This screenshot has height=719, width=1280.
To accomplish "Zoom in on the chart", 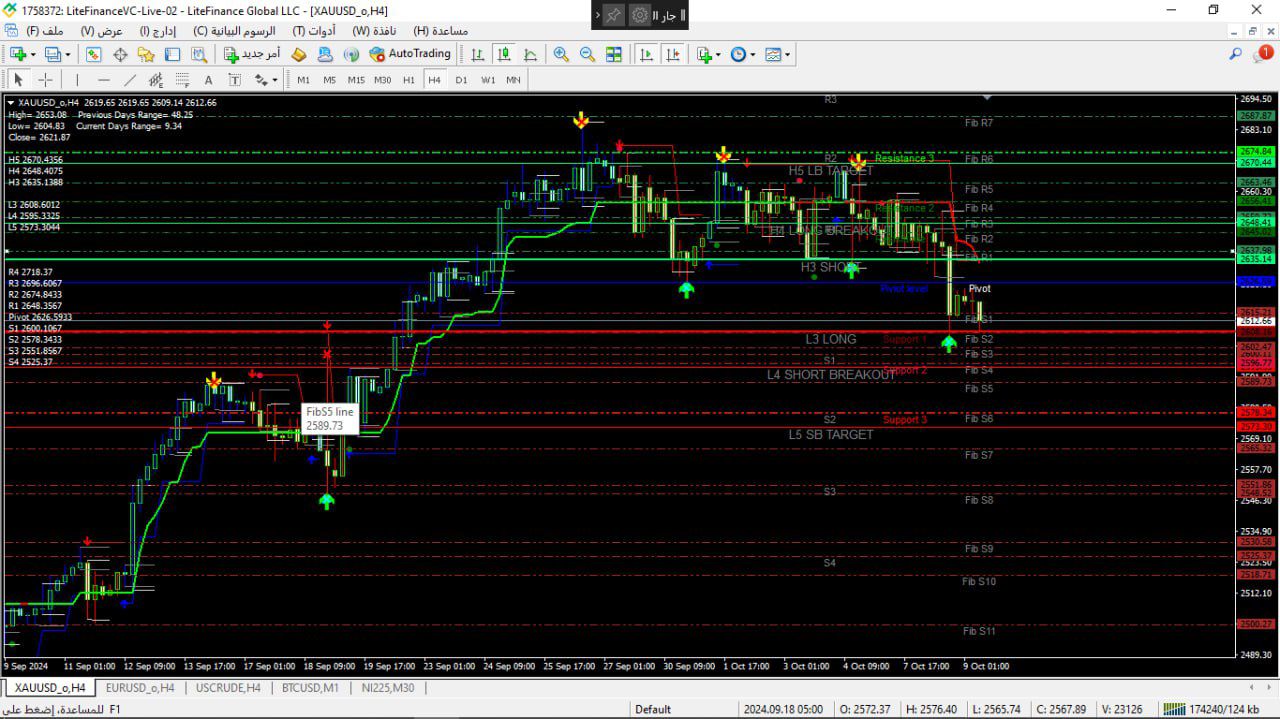I will (x=561, y=54).
